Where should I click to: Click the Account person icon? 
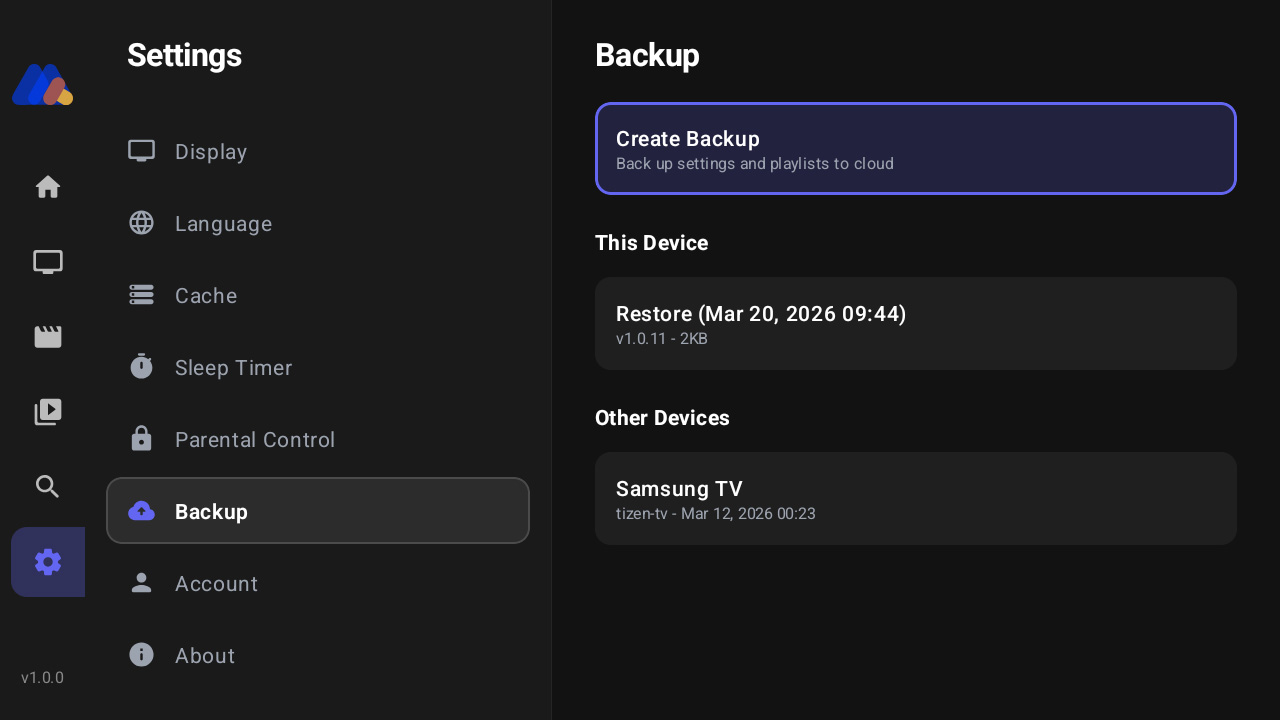click(141, 582)
